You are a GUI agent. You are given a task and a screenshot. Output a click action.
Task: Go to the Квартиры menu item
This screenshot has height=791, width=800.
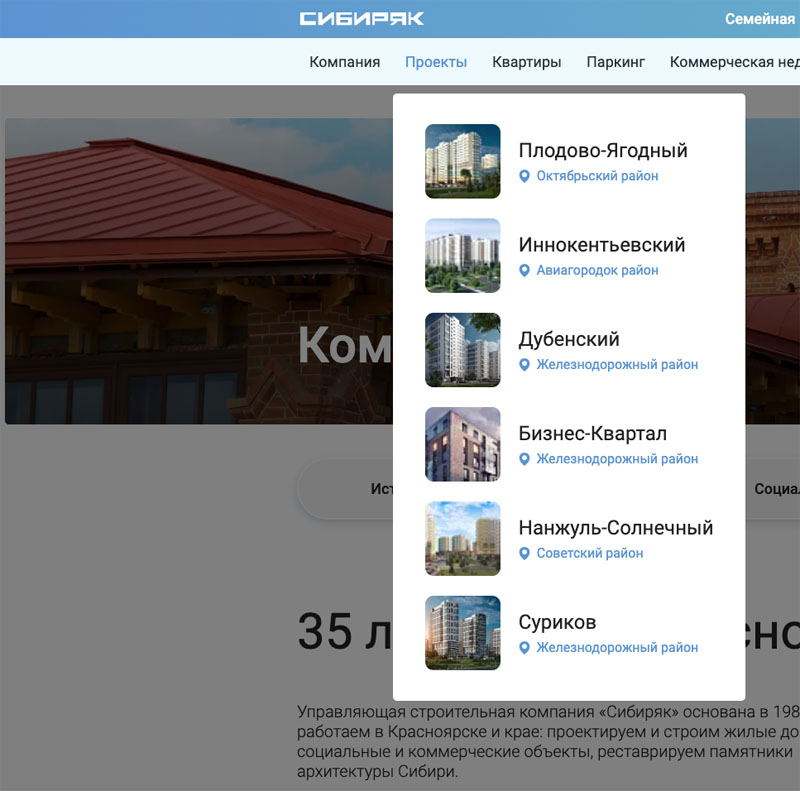pyautogui.click(x=527, y=62)
